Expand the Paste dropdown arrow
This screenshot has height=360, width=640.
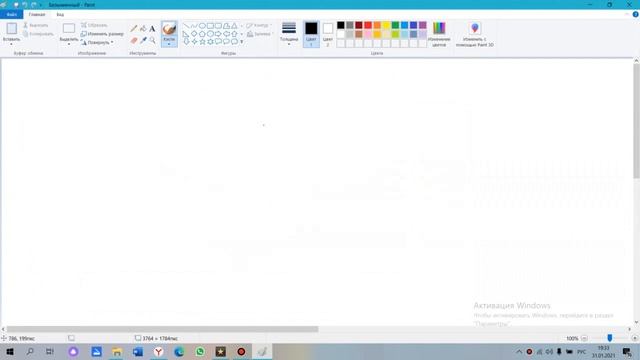(x=11, y=44)
